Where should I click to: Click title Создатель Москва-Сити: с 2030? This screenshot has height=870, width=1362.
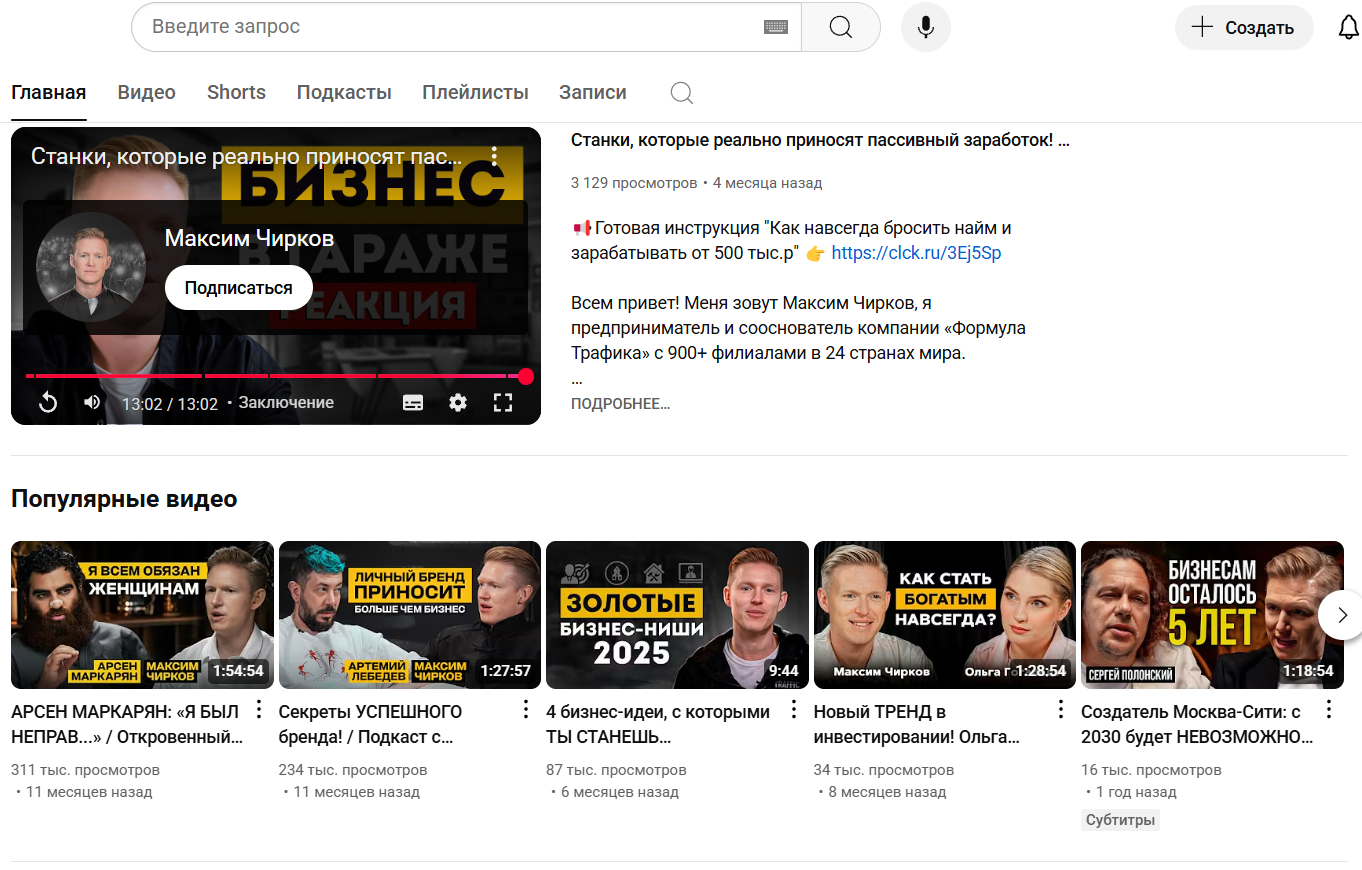click(1197, 725)
